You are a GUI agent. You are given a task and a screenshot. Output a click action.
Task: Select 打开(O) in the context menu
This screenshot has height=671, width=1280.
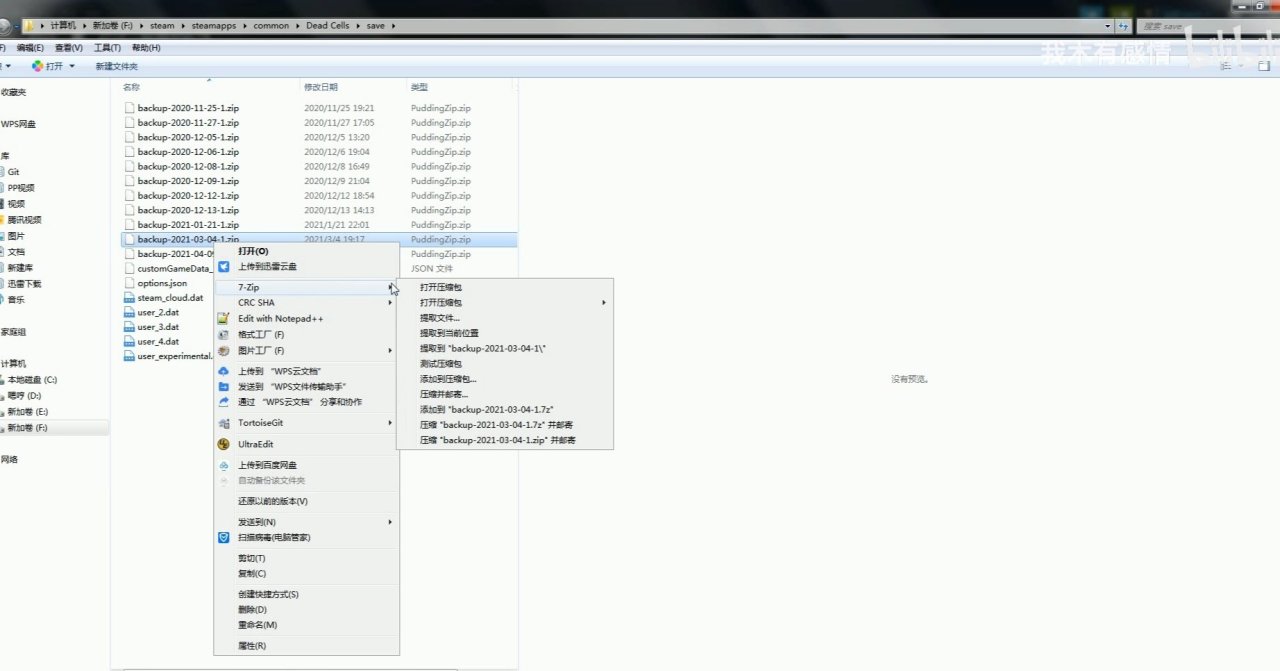pos(306,251)
